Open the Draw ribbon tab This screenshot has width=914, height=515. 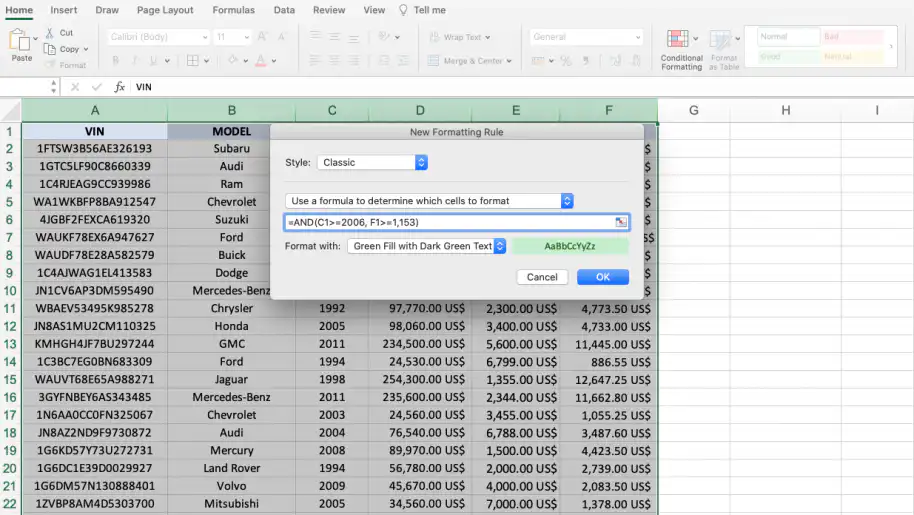click(x=107, y=10)
